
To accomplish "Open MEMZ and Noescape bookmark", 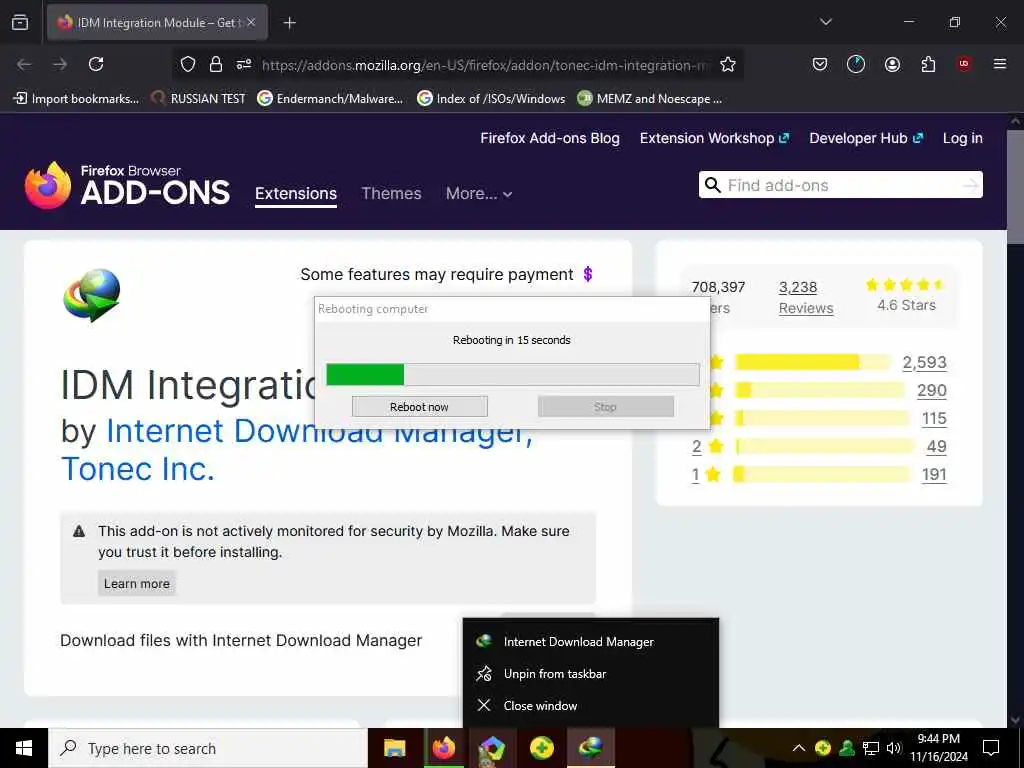I will pyautogui.click(x=650, y=99).
